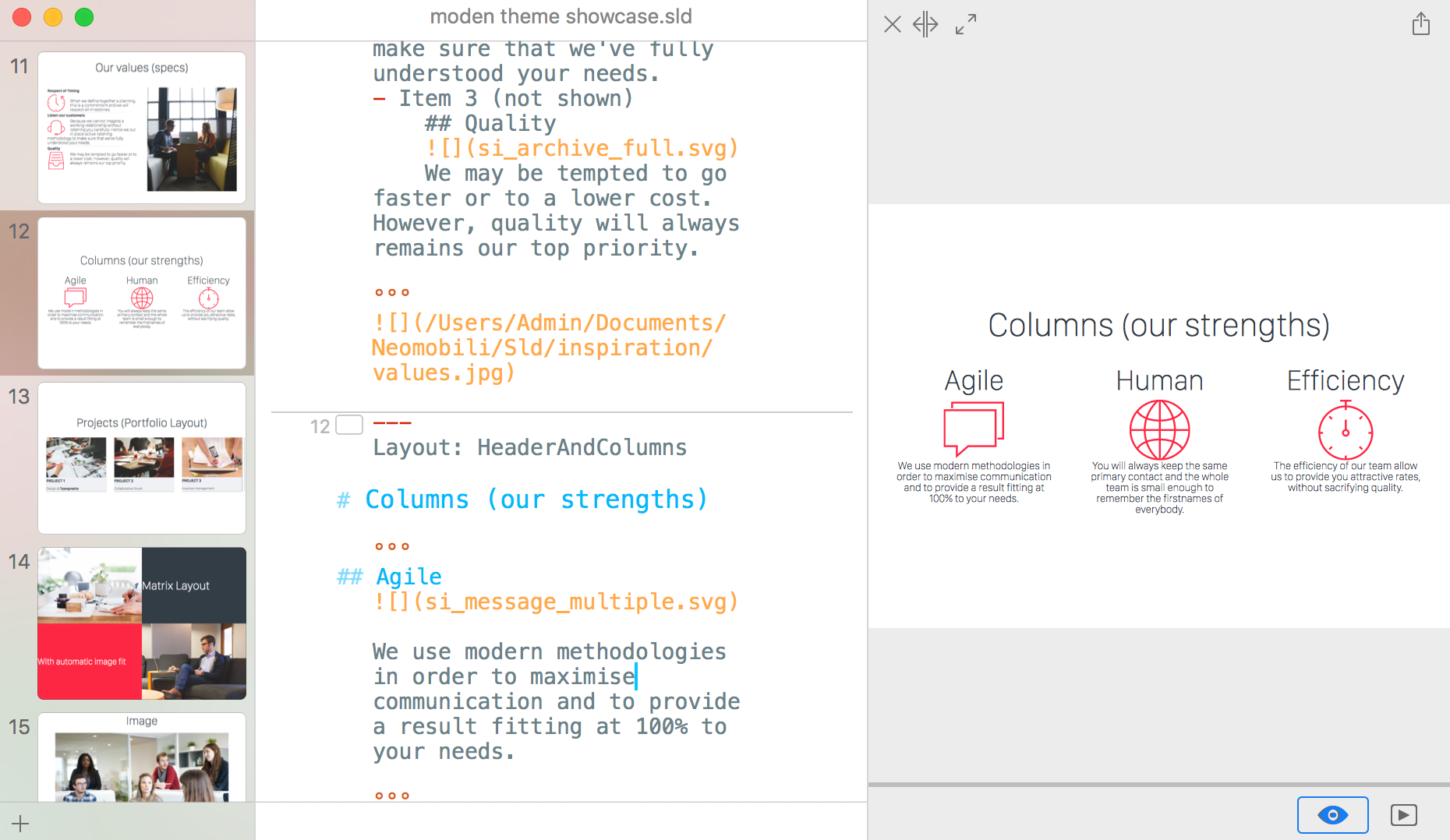Click the 'Layout: HeaderAndColumns' line in editor
Screen dimensions: 1450x840
(x=529, y=447)
